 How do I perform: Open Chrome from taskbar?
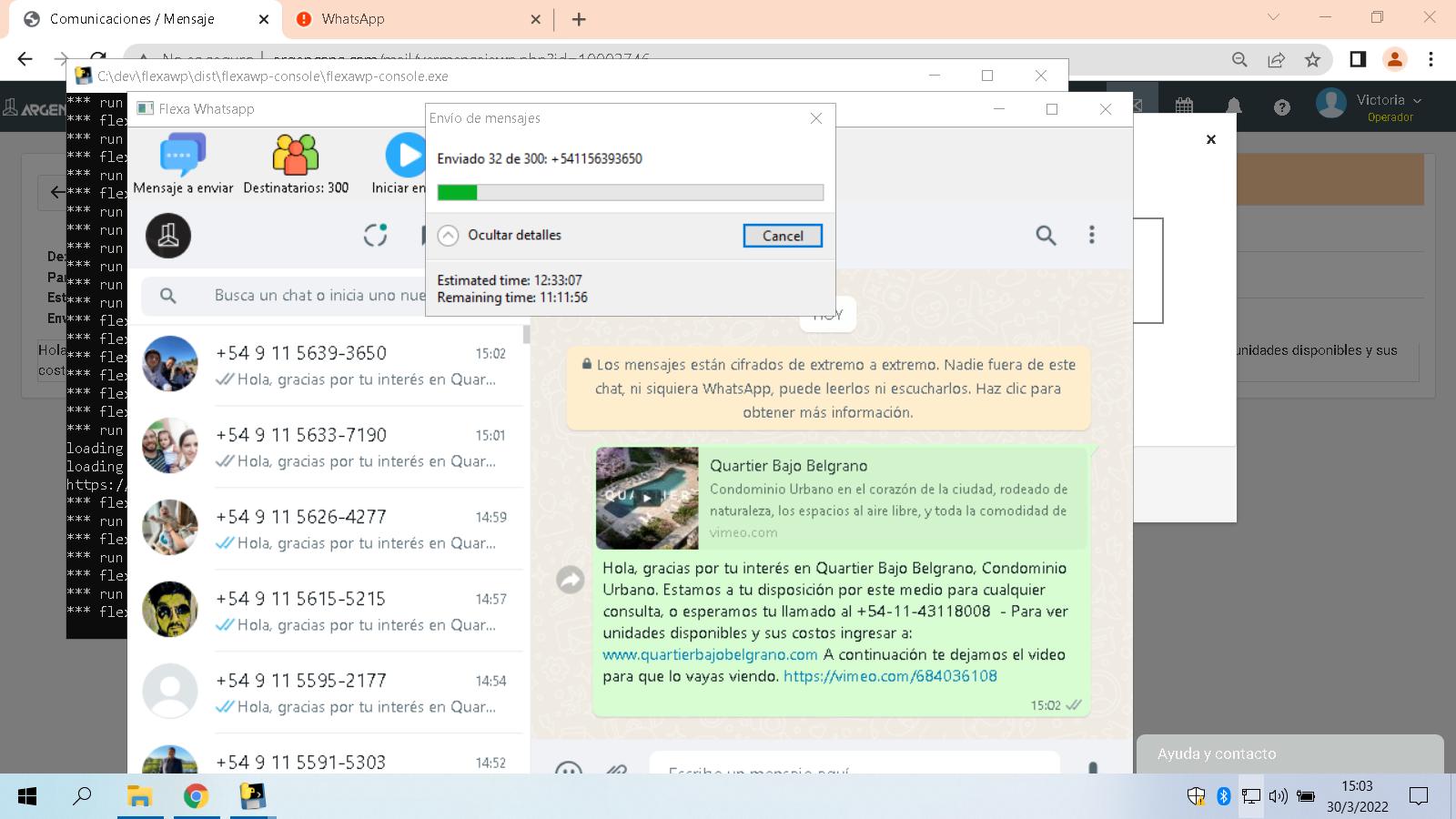[x=196, y=796]
